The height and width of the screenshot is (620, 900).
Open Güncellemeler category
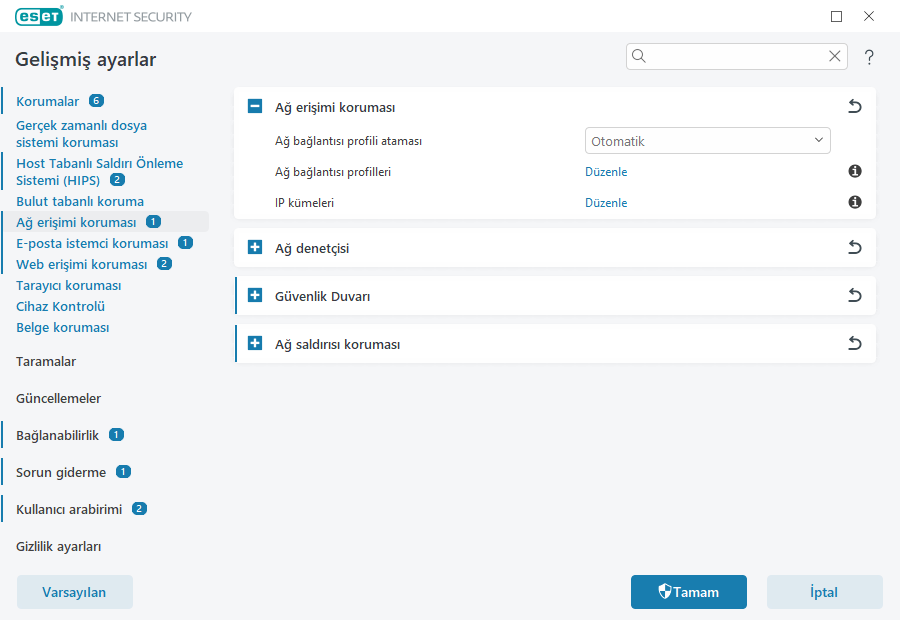click(x=59, y=398)
